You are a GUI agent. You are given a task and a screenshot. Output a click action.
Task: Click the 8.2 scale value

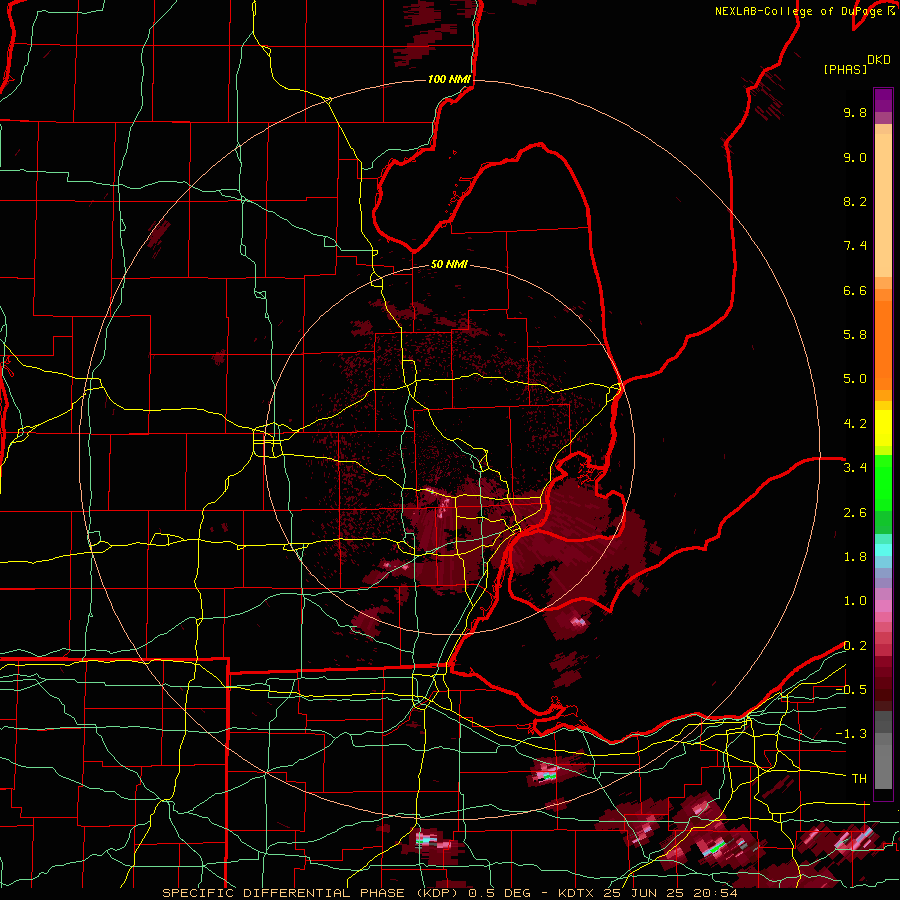tap(855, 201)
